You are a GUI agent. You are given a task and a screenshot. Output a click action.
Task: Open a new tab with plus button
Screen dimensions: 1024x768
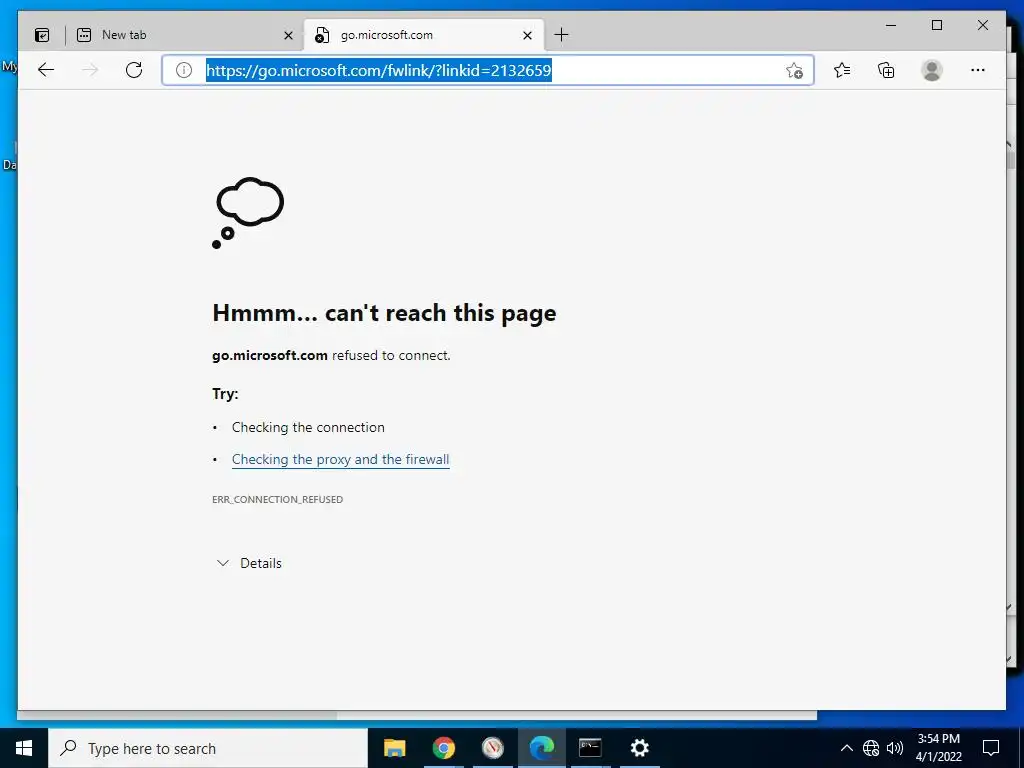click(561, 35)
